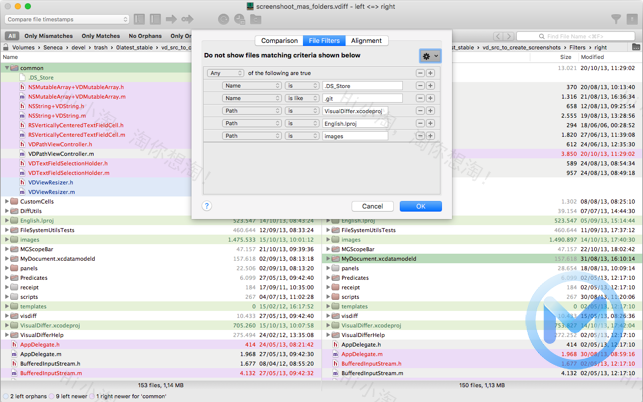Open the Path dropdown in the VisualDiffer.xcodeproj row
This screenshot has width=643, height=402.
coord(252,111)
